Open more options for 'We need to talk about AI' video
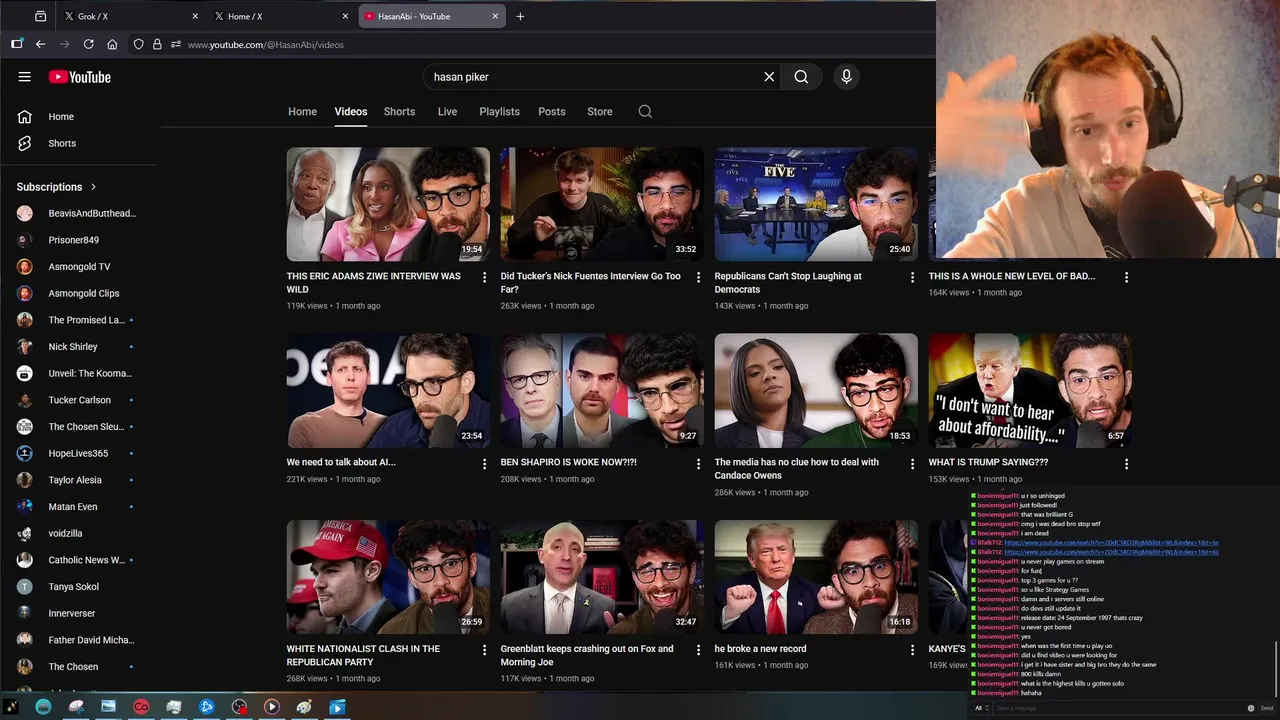Viewport: 1280px width, 720px height. (485, 464)
